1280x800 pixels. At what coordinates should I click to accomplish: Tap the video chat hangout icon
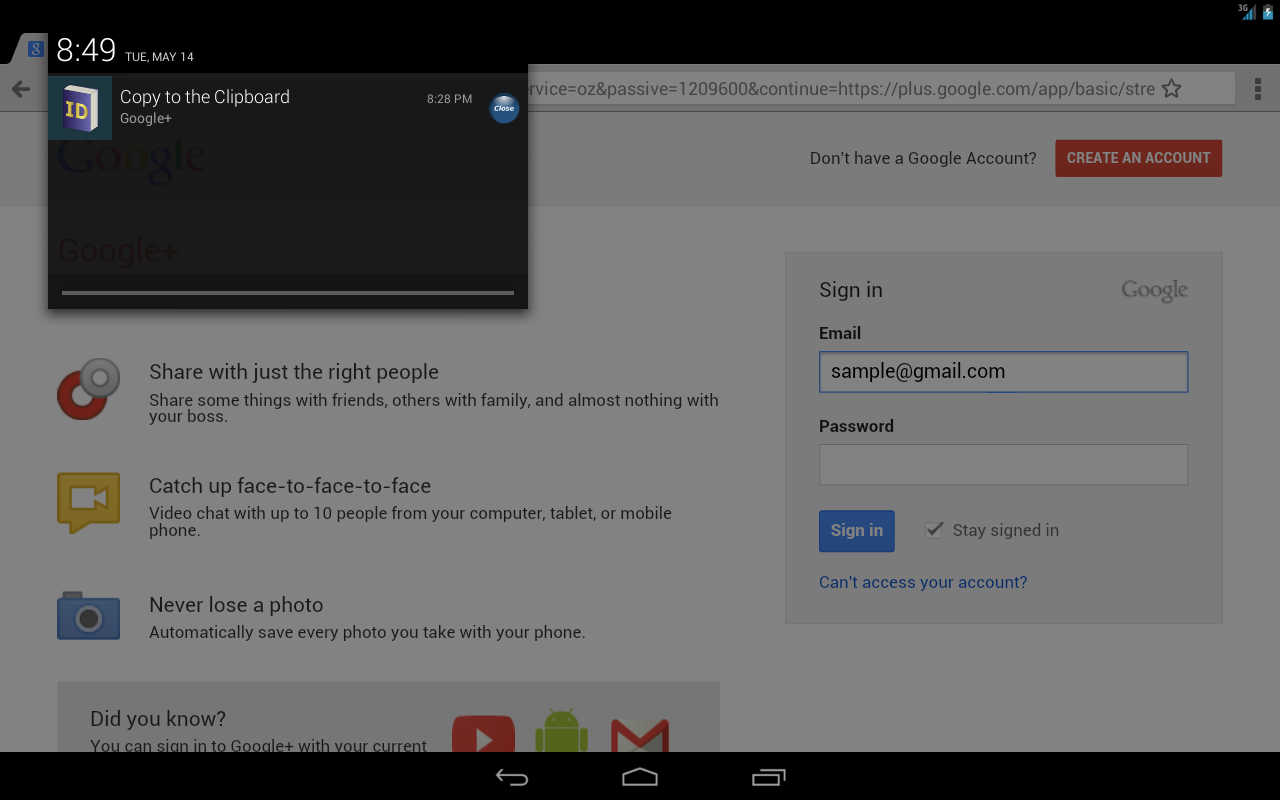tap(89, 503)
